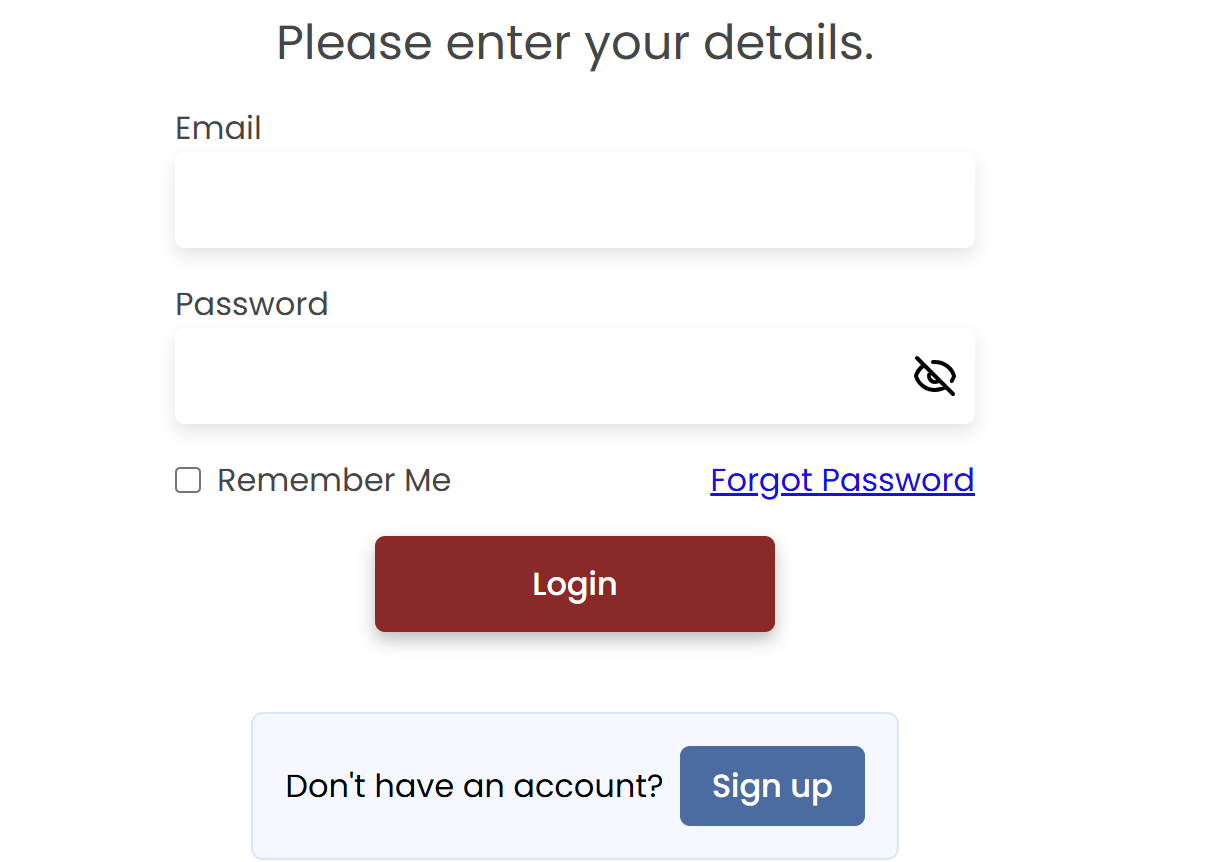Click the Email label above the field
Viewport: 1206px width, 862px height.
click(217, 127)
